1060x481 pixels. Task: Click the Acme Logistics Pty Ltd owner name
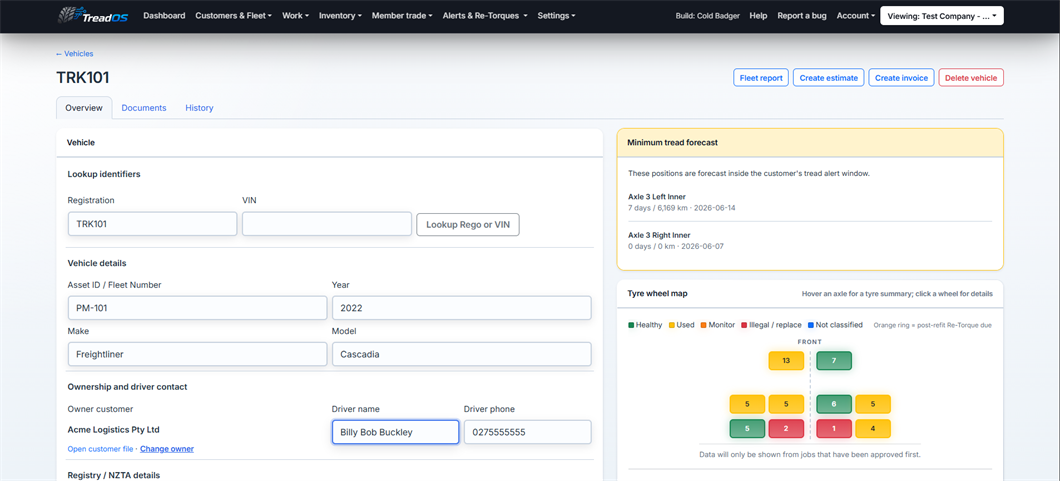click(114, 430)
